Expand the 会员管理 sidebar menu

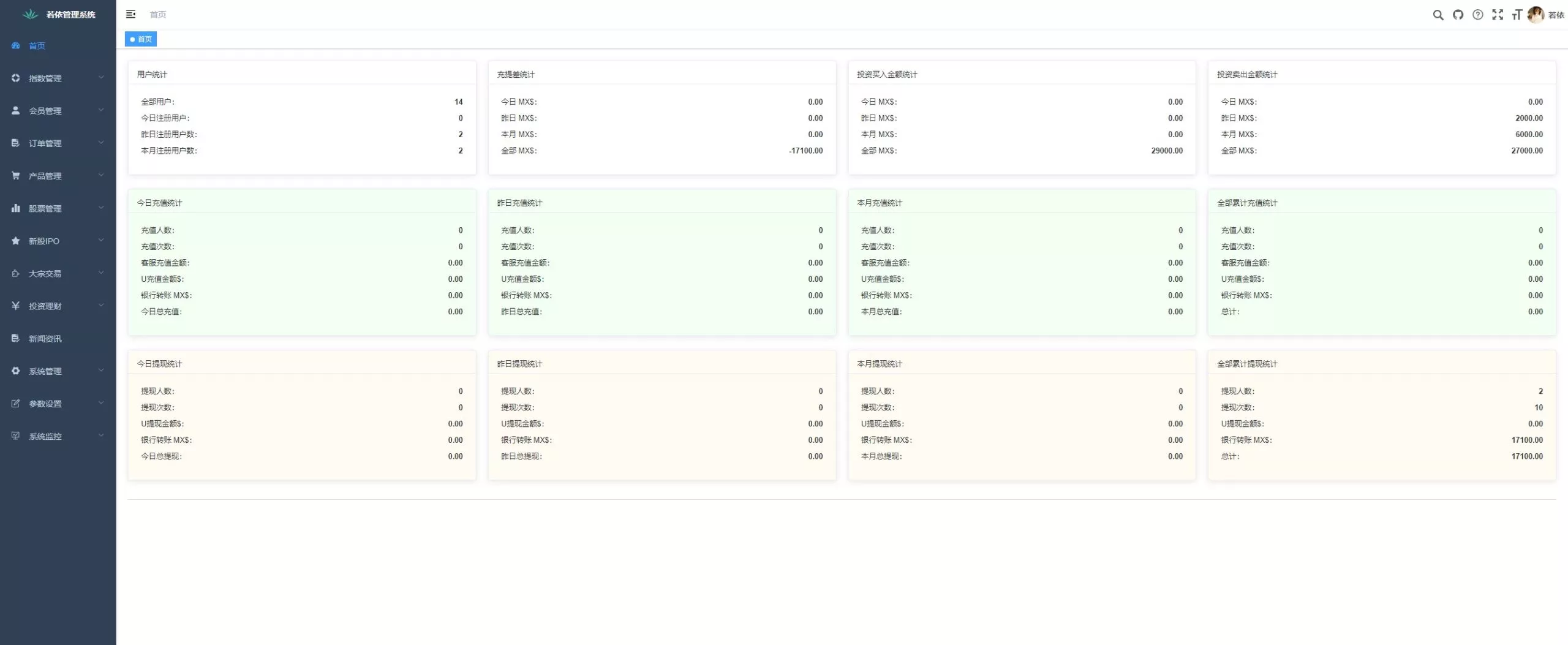[x=45, y=111]
